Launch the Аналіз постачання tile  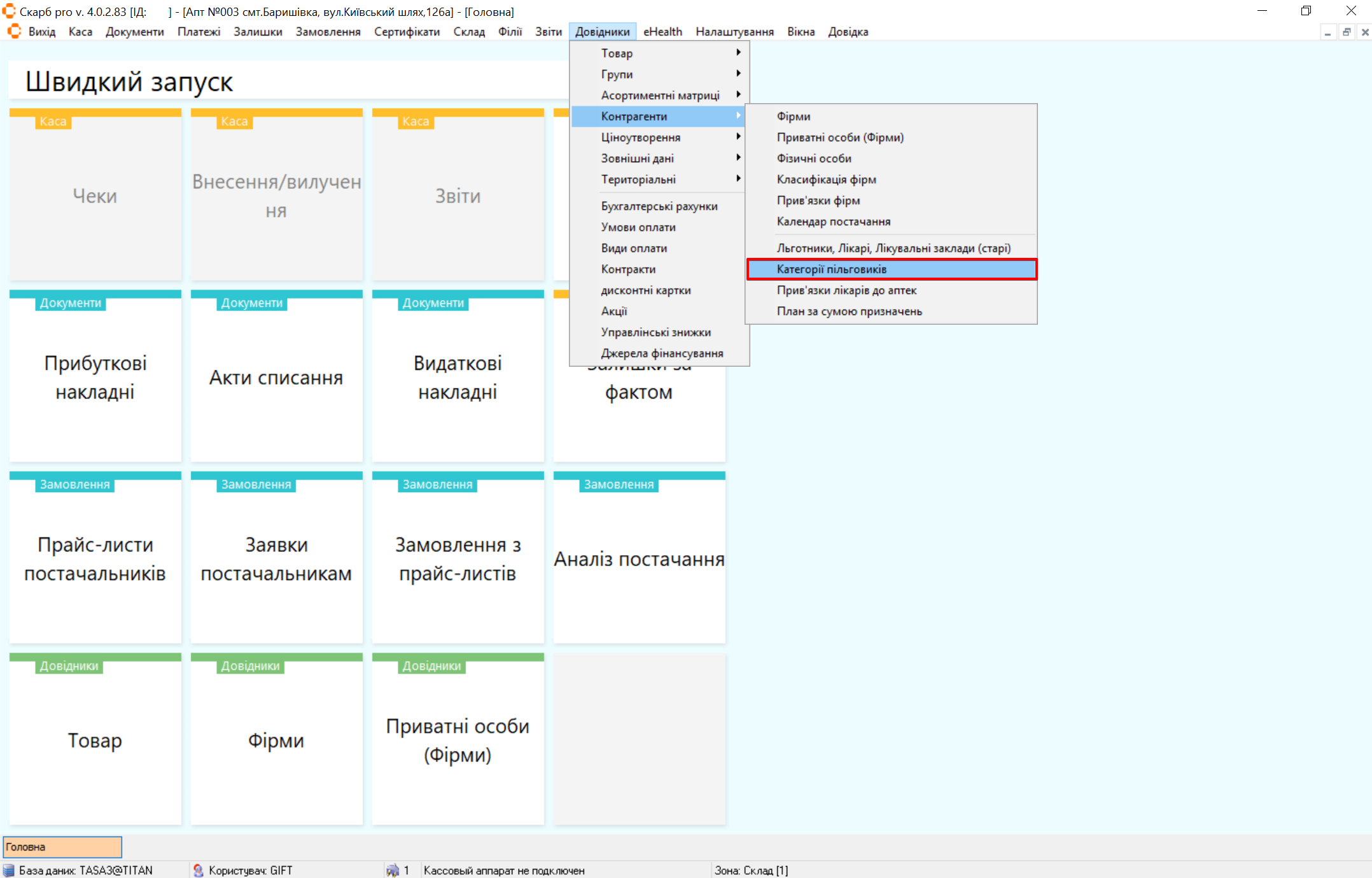(639, 558)
